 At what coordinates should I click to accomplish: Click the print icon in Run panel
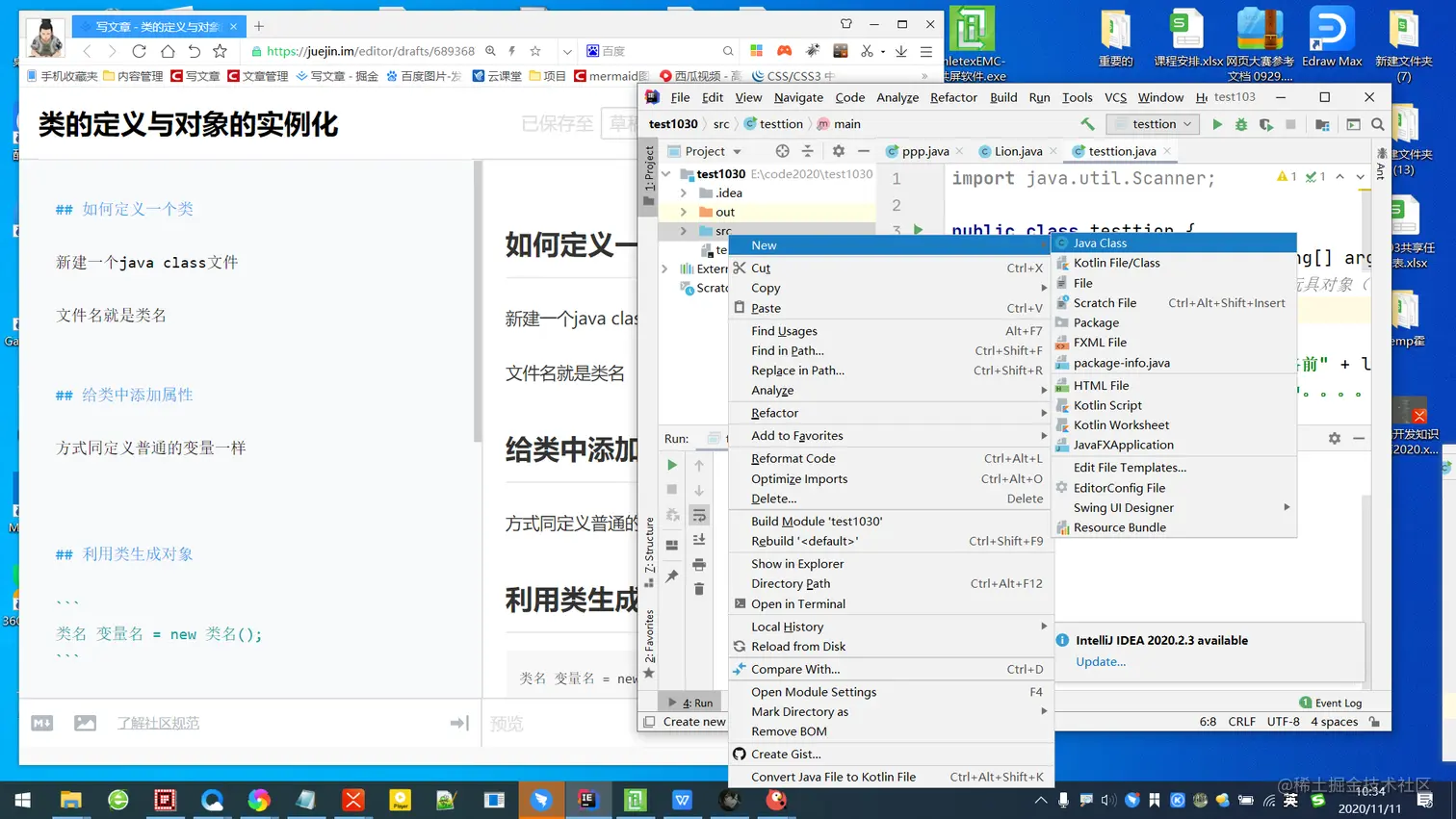click(699, 565)
